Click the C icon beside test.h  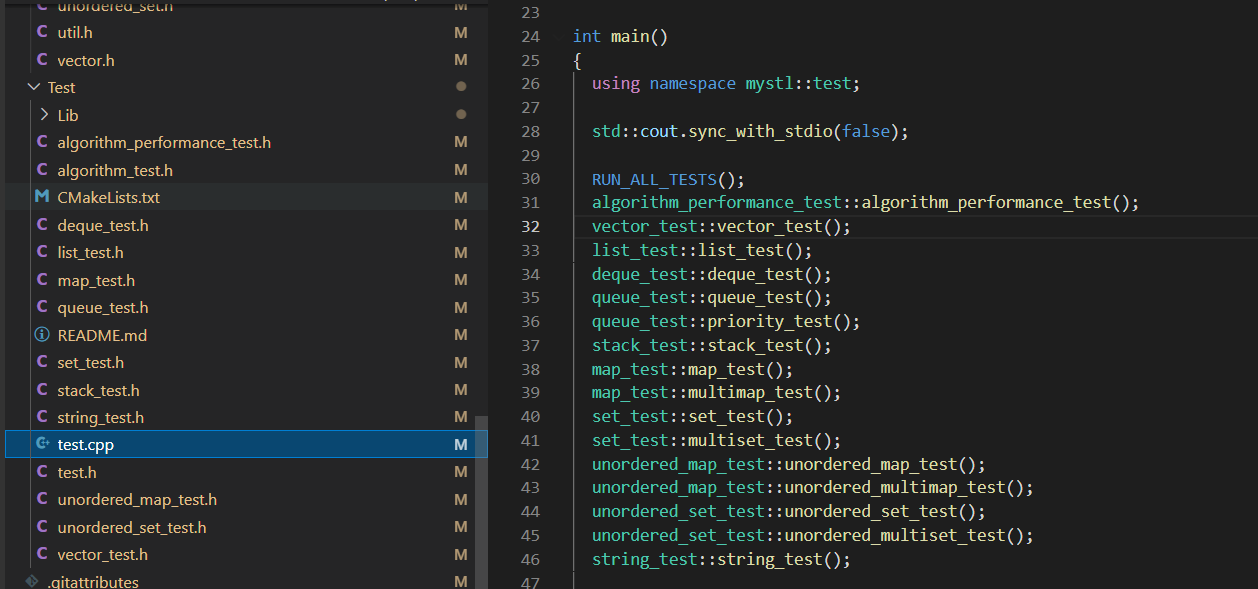pos(42,472)
